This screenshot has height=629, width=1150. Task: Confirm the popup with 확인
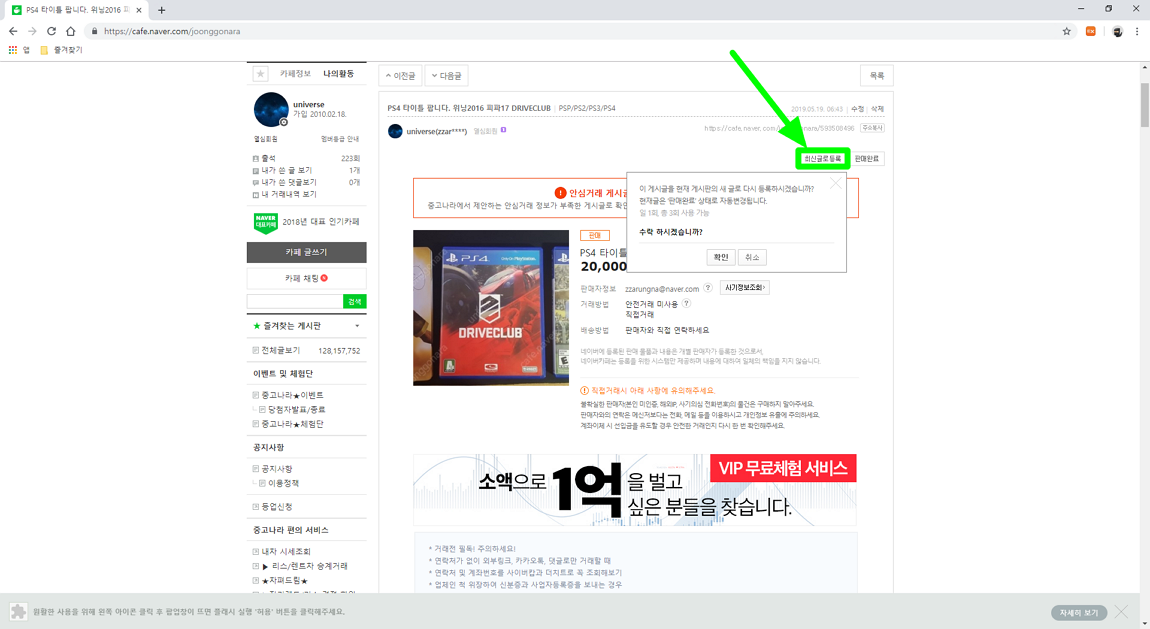point(721,257)
